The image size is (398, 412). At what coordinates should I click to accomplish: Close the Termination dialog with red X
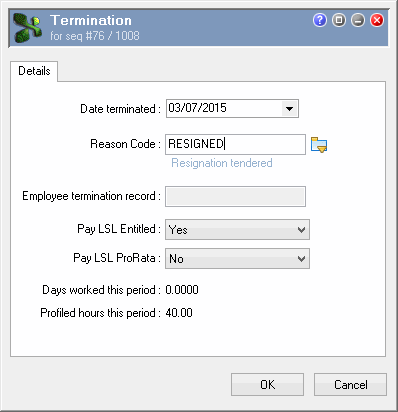[x=377, y=20]
